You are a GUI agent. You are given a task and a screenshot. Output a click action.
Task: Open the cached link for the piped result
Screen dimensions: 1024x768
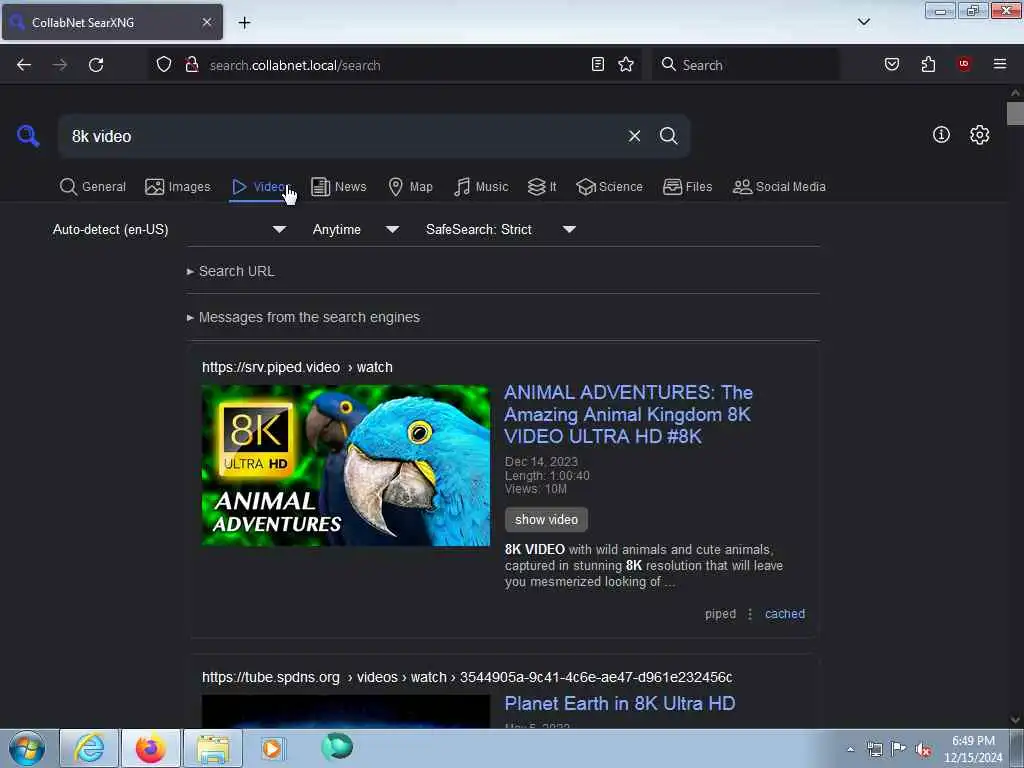(x=785, y=614)
